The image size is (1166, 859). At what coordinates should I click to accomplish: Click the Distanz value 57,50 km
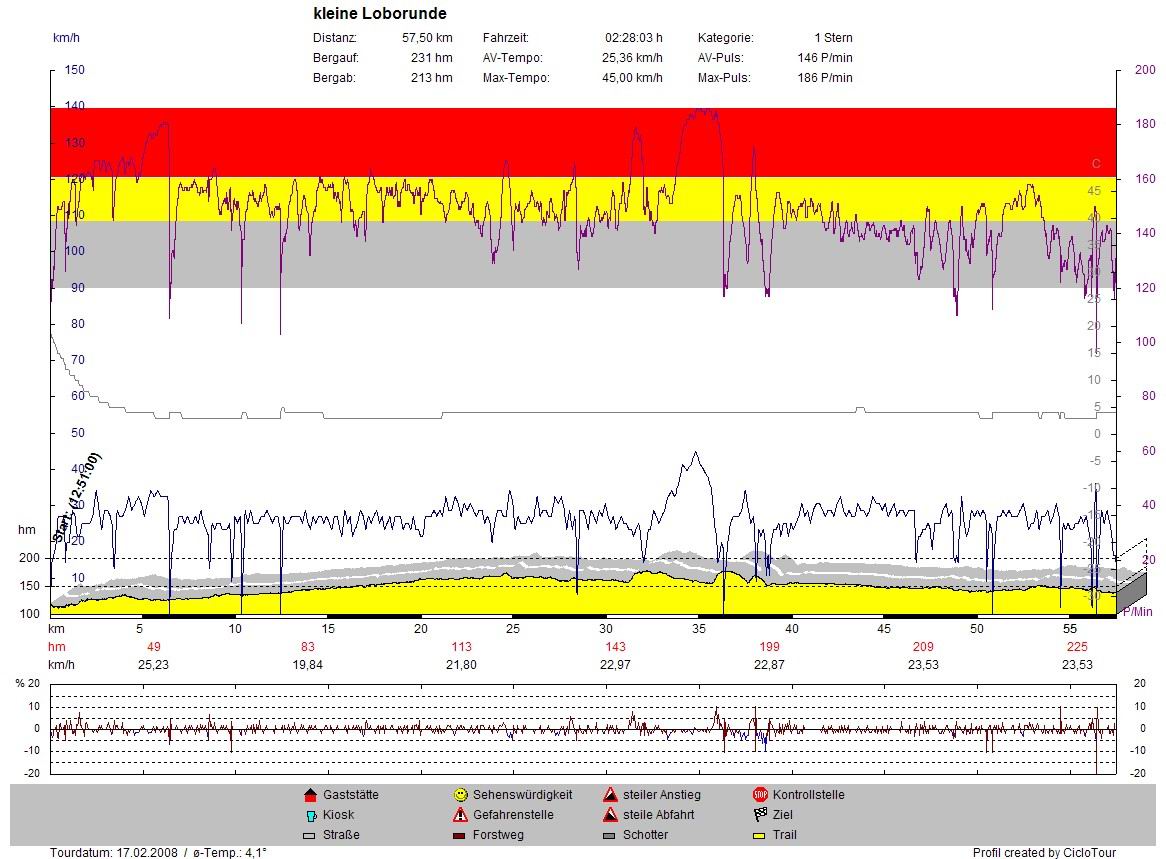click(x=427, y=38)
